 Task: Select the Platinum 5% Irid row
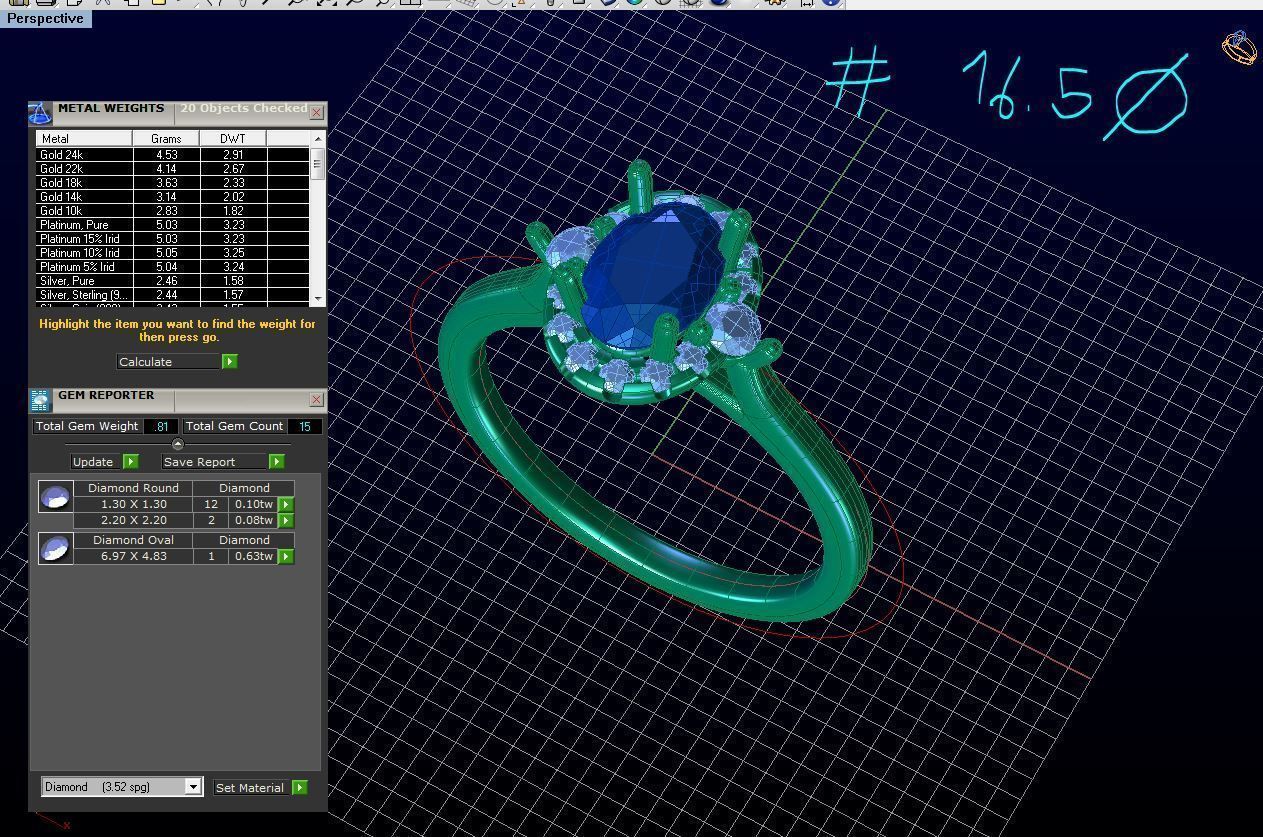tap(173, 267)
